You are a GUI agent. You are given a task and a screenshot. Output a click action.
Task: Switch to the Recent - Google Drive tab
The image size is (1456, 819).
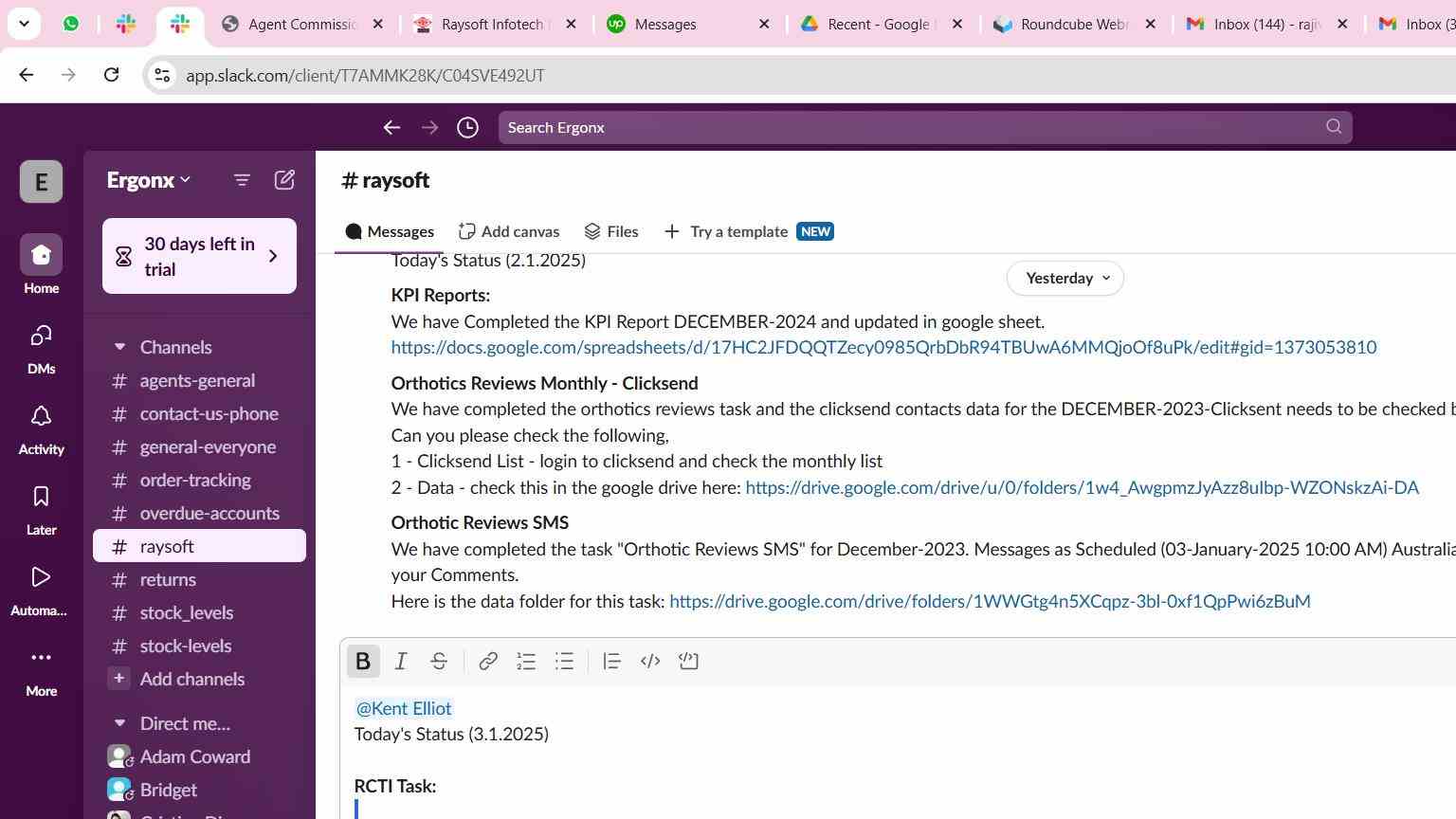[x=883, y=24]
